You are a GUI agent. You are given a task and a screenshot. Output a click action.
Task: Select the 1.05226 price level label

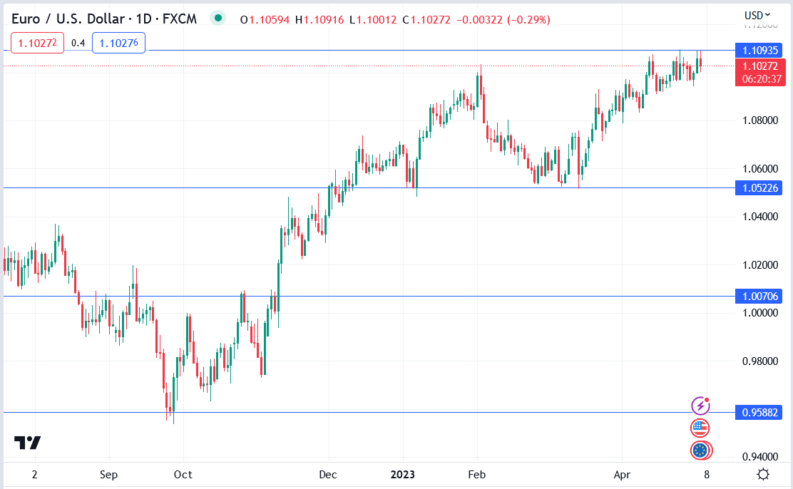(757, 188)
